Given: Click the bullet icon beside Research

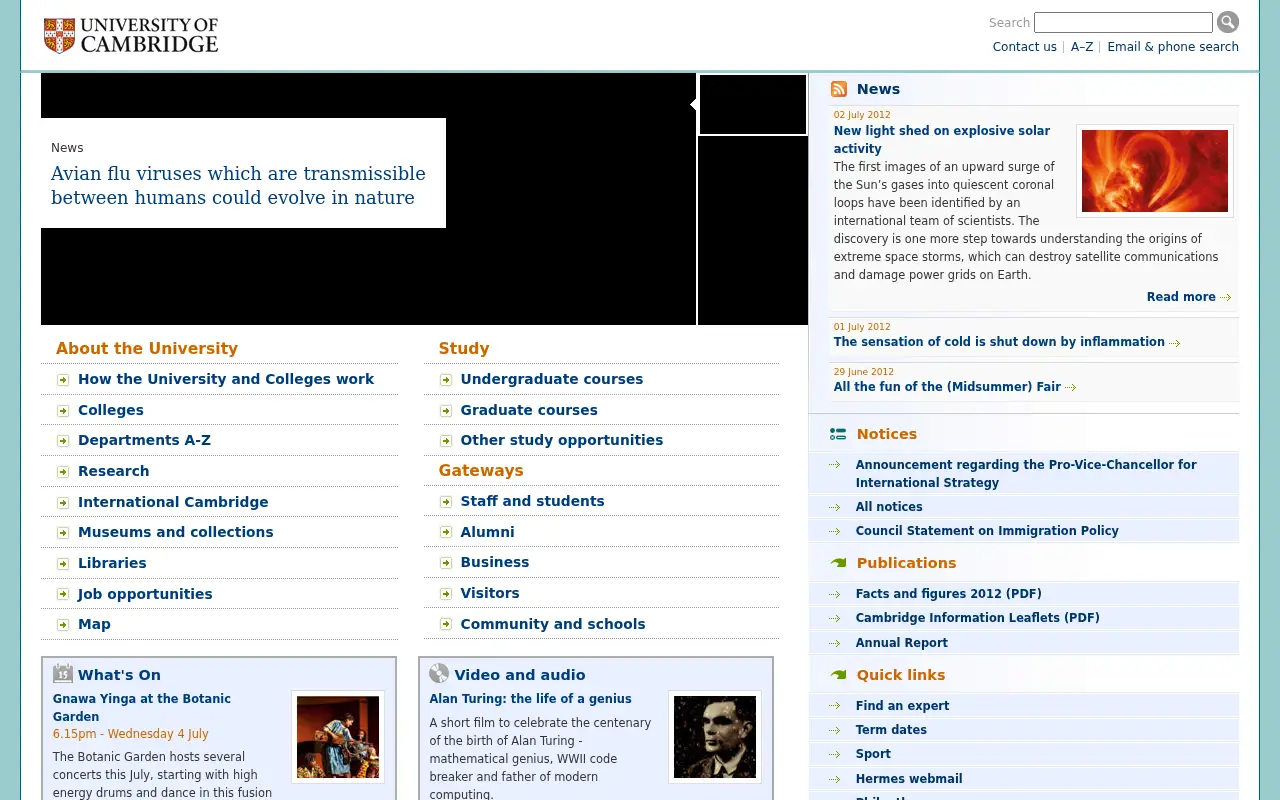Looking at the screenshot, I should (63, 472).
